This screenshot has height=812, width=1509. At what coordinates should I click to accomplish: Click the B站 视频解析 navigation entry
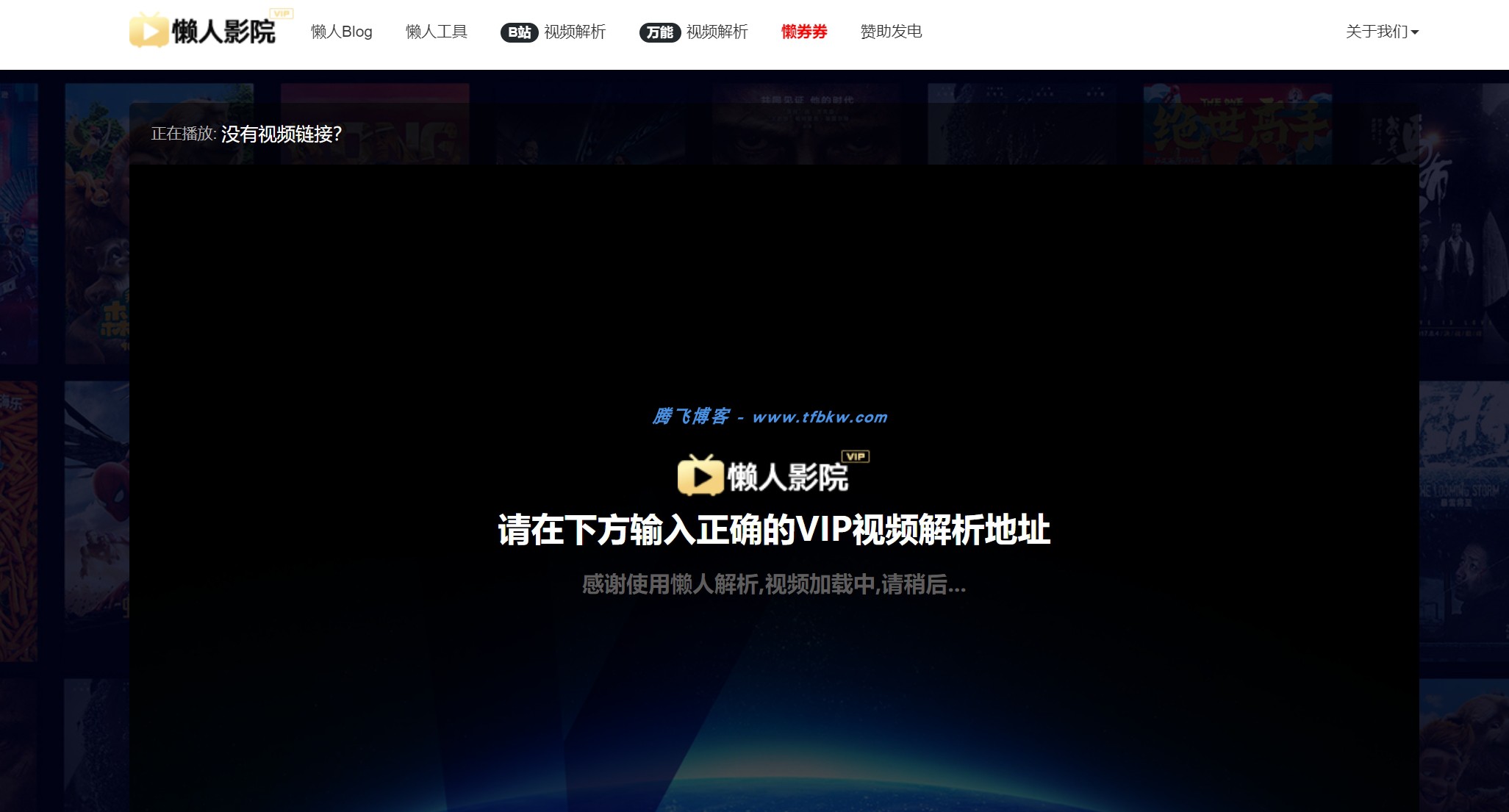pos(553,32)
